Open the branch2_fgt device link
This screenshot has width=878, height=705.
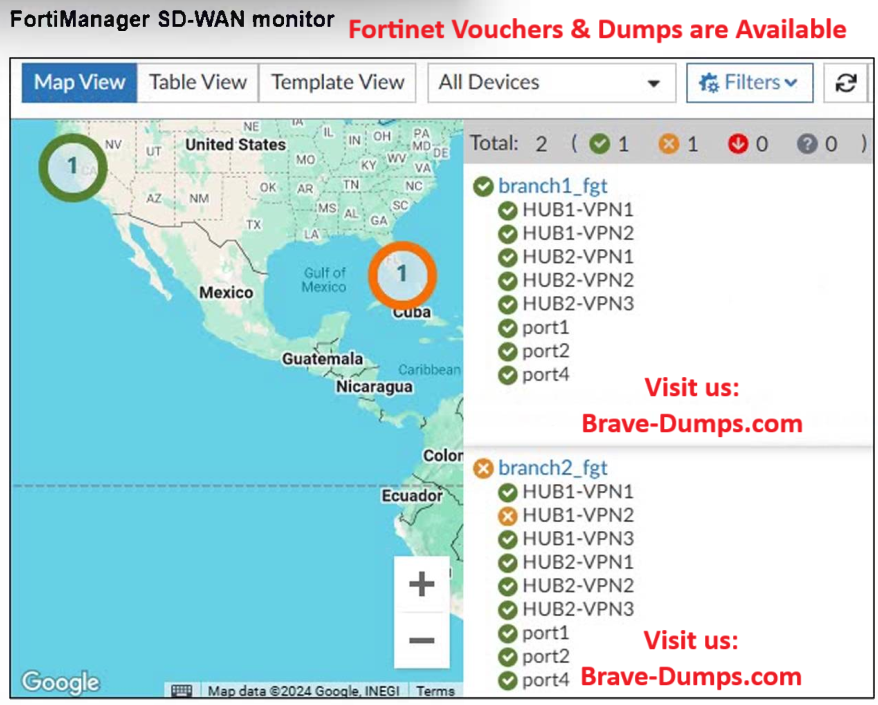tap(552, 468)
